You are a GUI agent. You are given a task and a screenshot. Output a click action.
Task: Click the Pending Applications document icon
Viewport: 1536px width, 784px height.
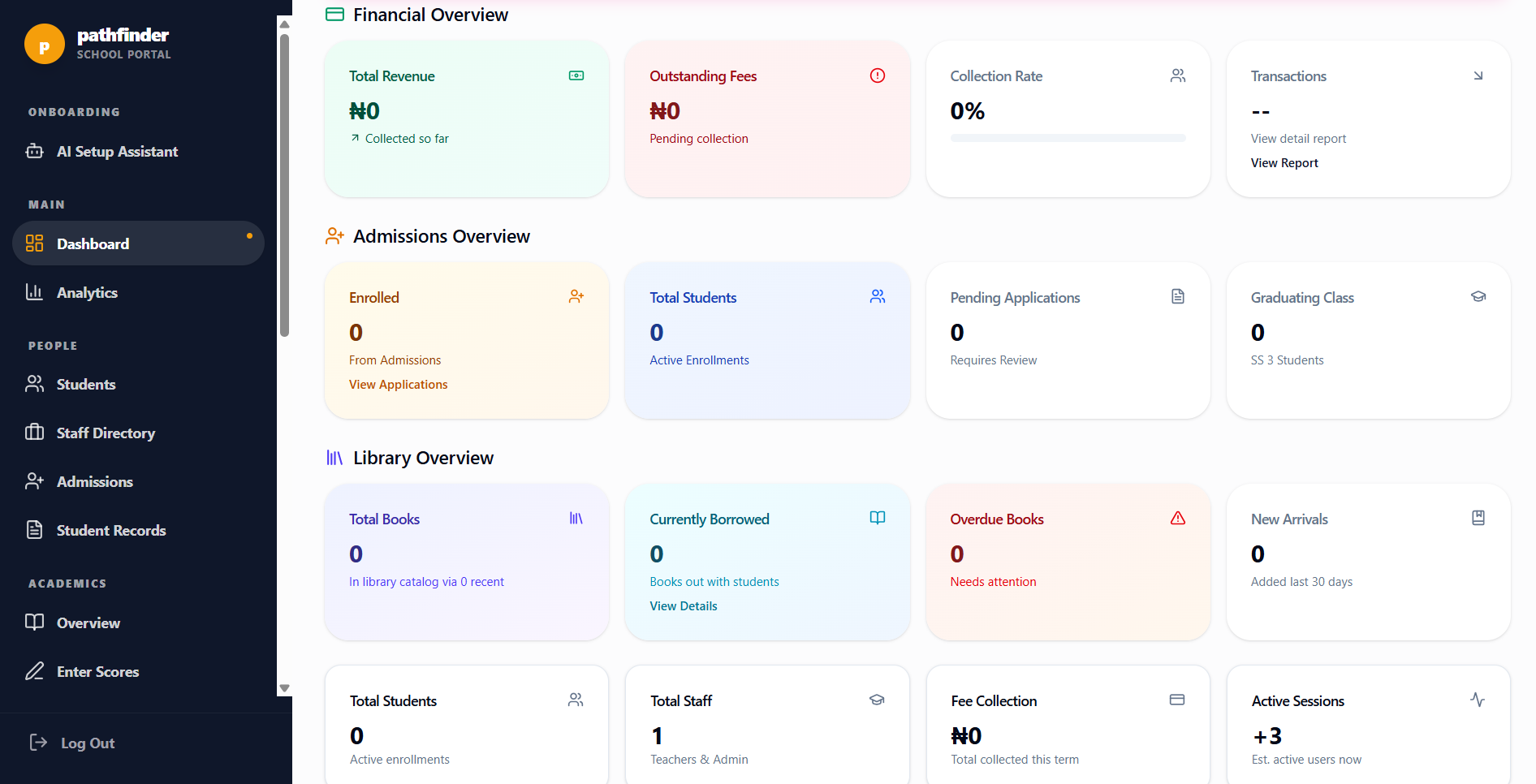click(x=1177, y=297)
